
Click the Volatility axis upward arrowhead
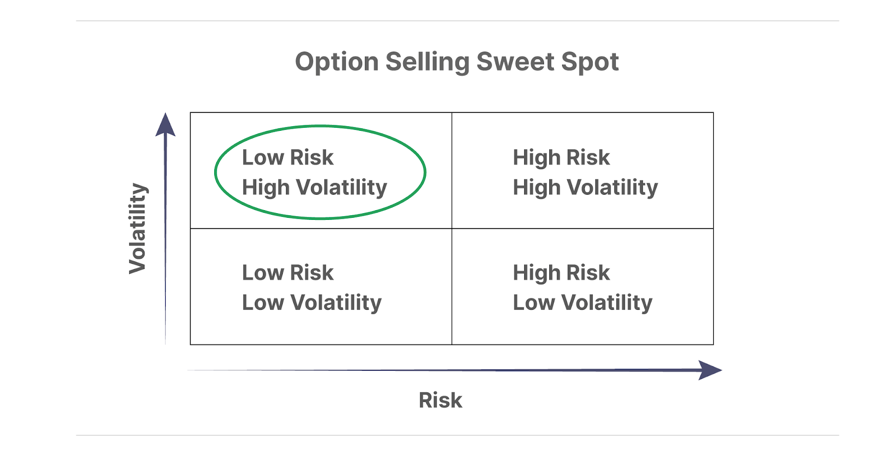(165, 124)
